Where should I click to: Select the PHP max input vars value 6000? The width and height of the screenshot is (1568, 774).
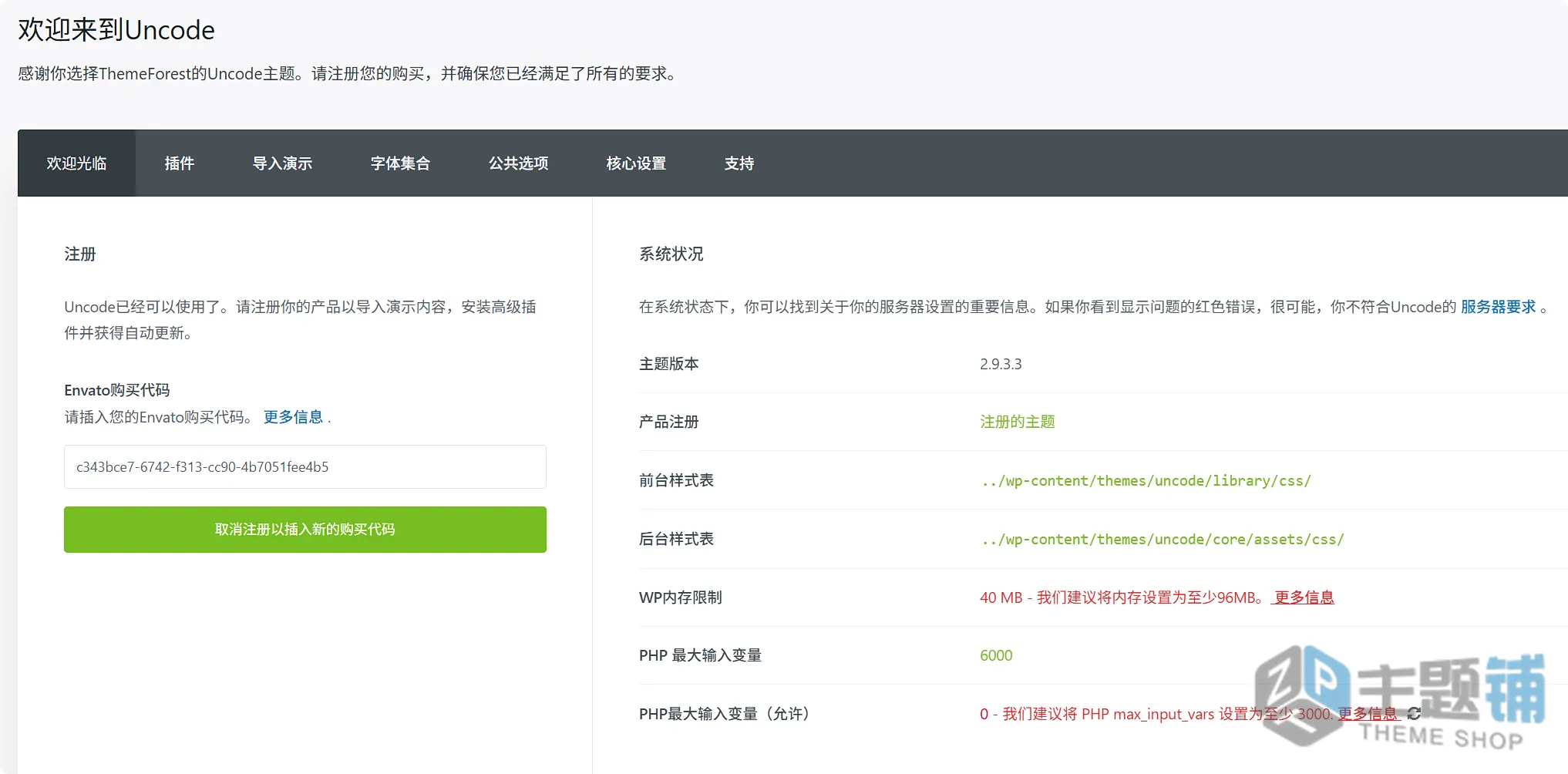pyautogui.click(x=996, y=655)
